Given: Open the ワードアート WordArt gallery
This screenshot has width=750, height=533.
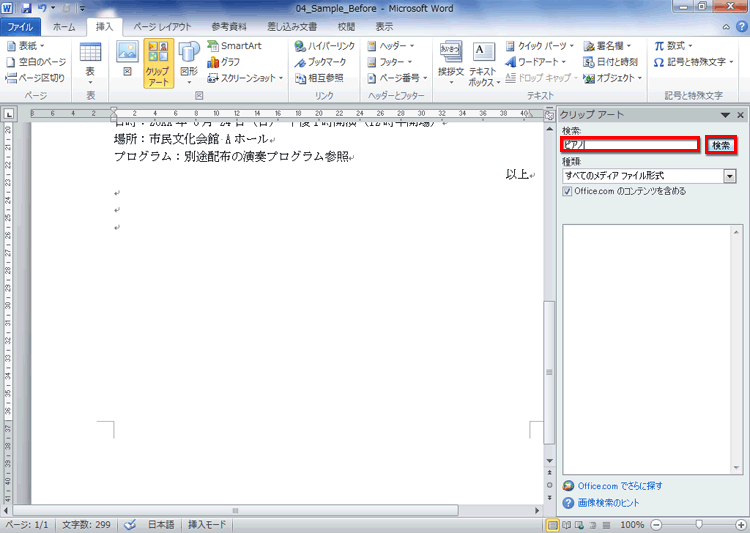Looking at the screenshot, I should tap(536, 62).
